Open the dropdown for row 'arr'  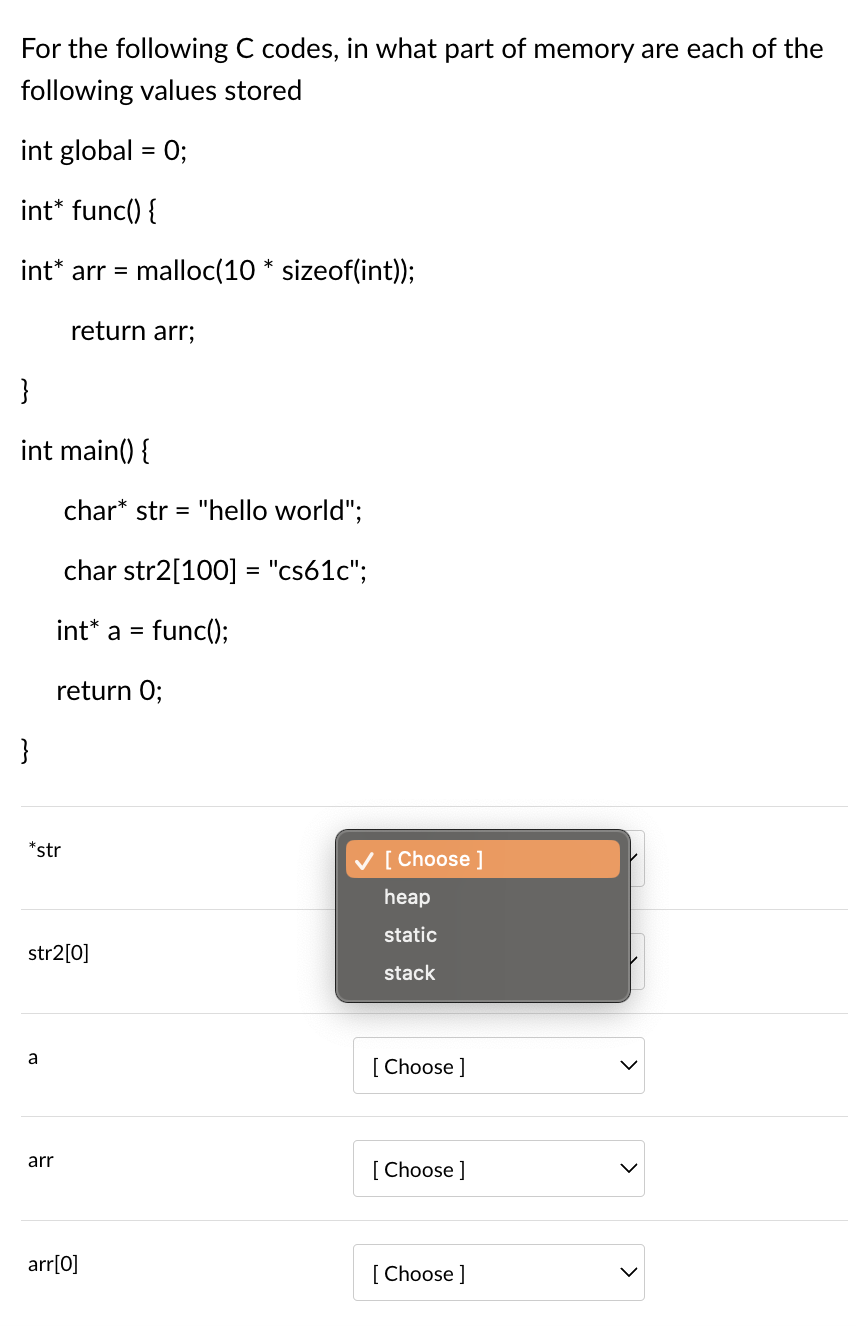tap(498, 1169)
